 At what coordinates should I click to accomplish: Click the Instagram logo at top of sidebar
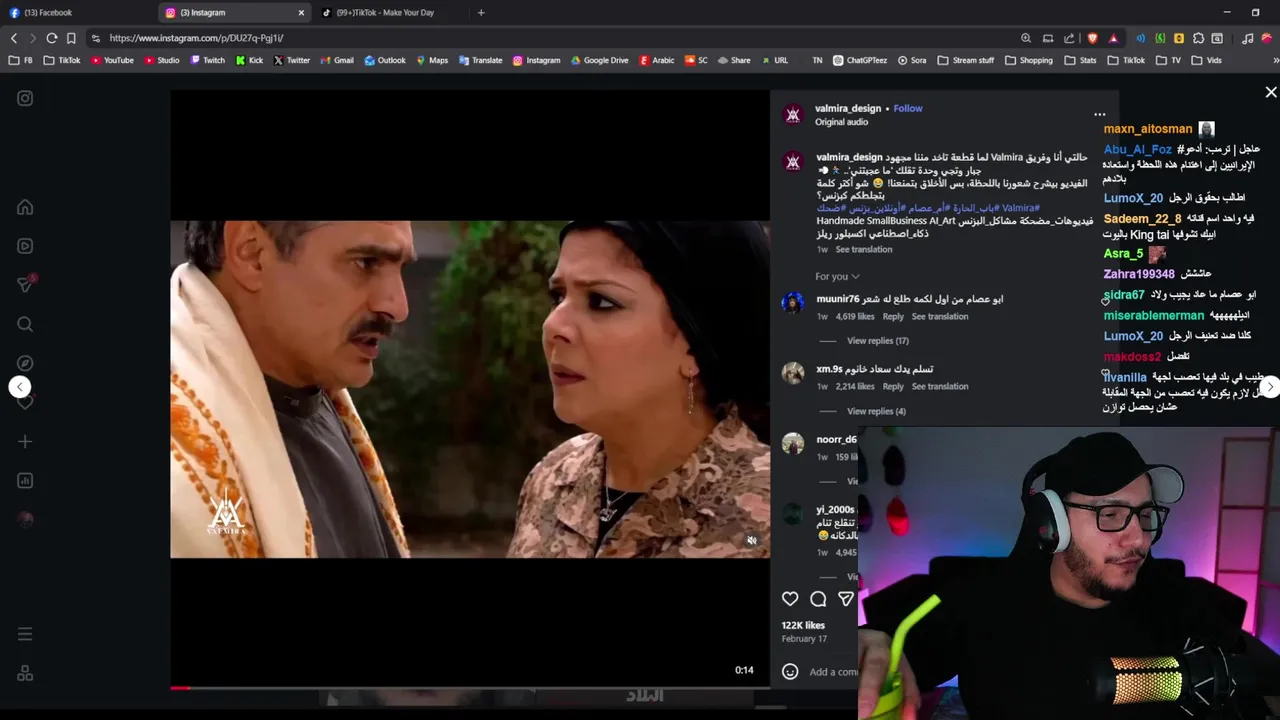(x=25, y=98)
